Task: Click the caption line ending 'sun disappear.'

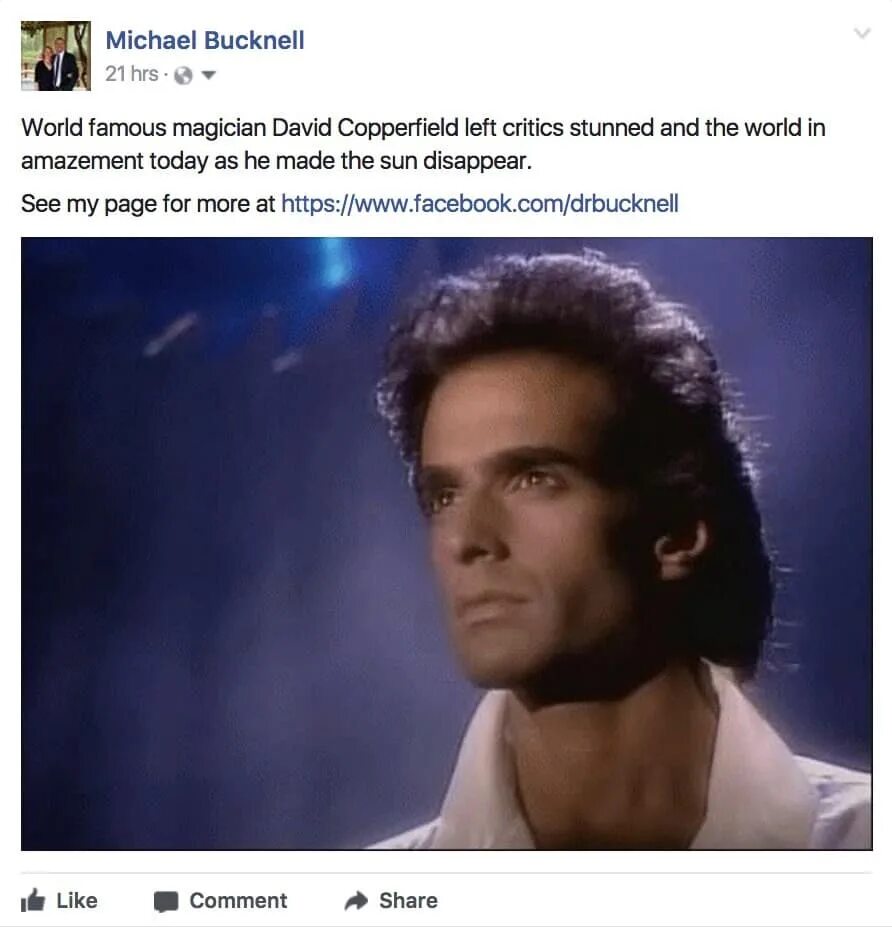Action: (277, 161)
